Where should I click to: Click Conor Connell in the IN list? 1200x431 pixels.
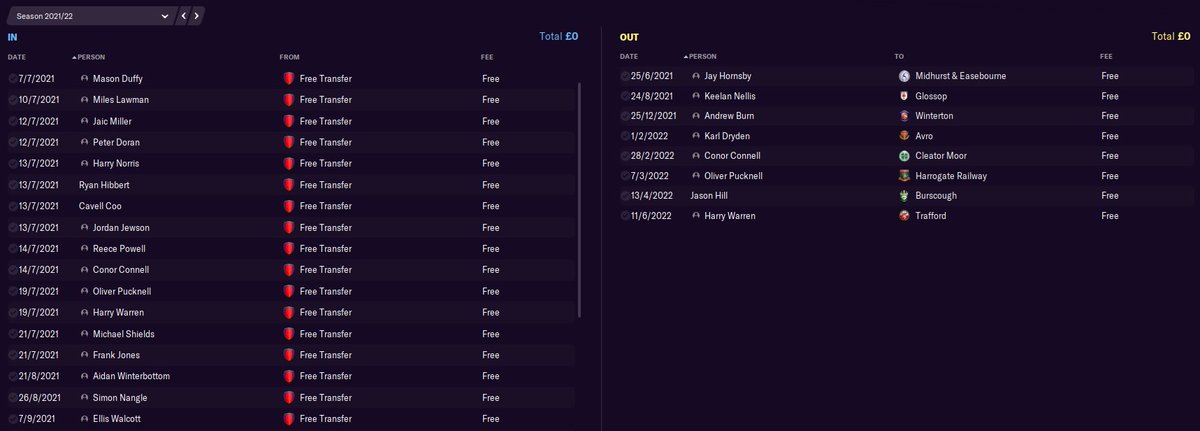(x=121, y=270)
